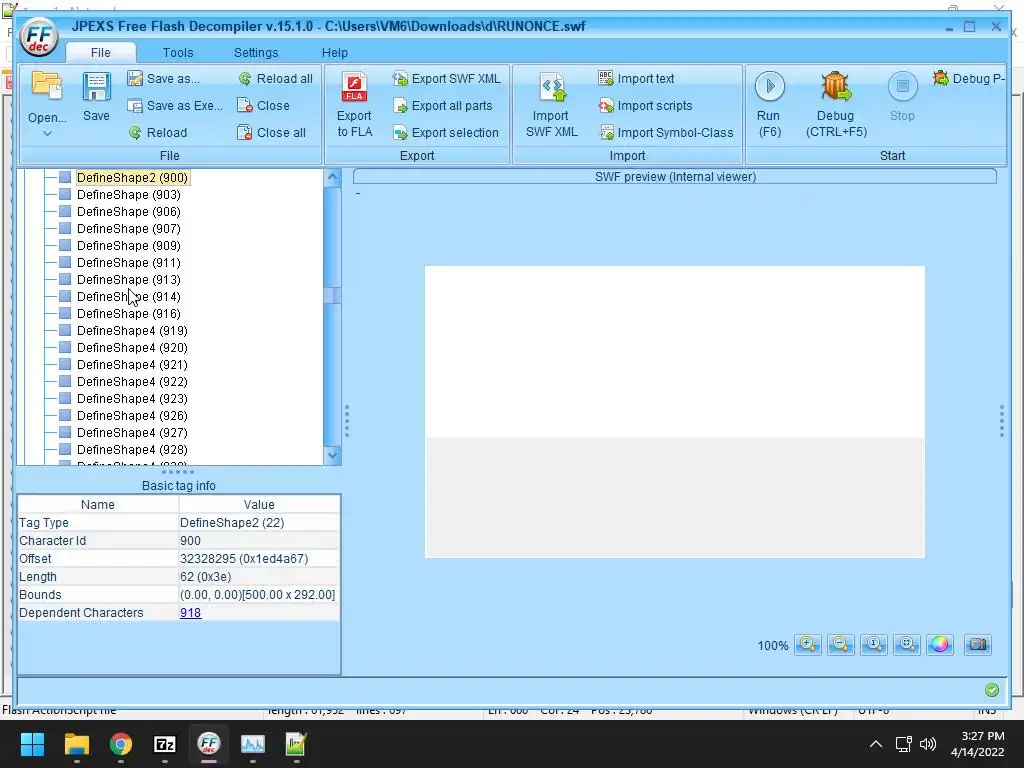Reset preview zoom to 1:1

pos(874,645)
